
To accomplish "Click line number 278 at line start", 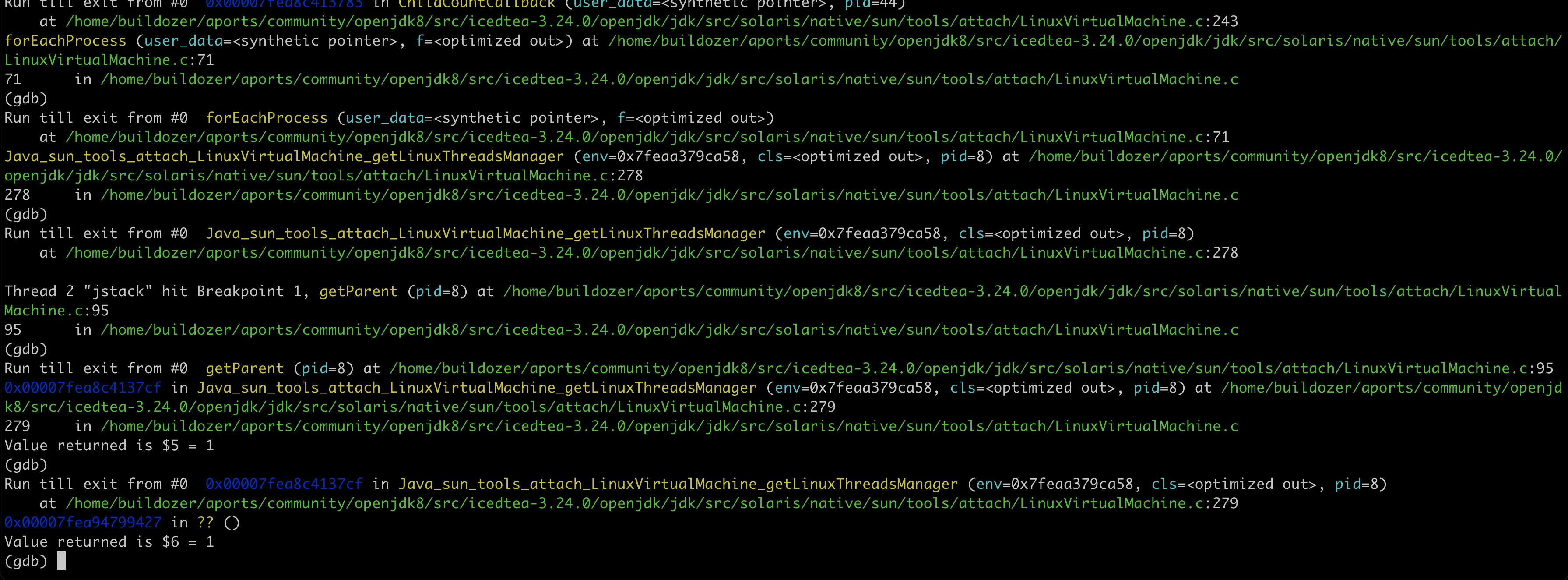I will [x=17, y=195].
